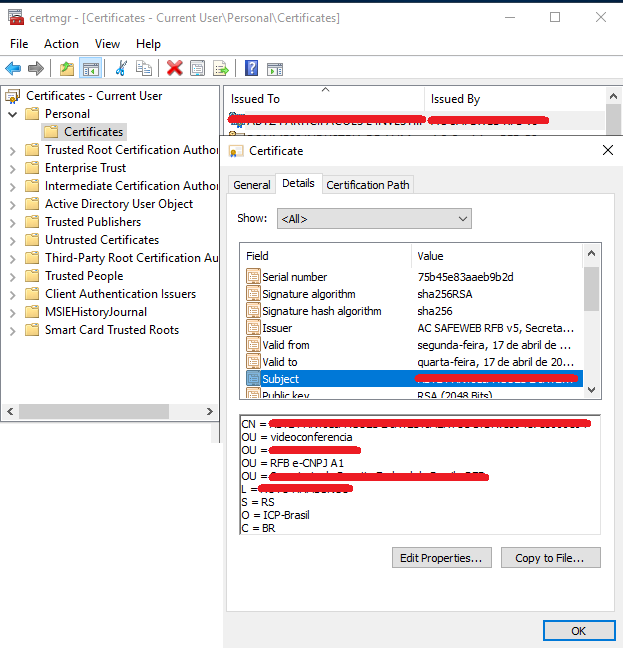Click the certmgr application icon in title bar
Viewport: 623px width, 648px height.
point(16,17)
